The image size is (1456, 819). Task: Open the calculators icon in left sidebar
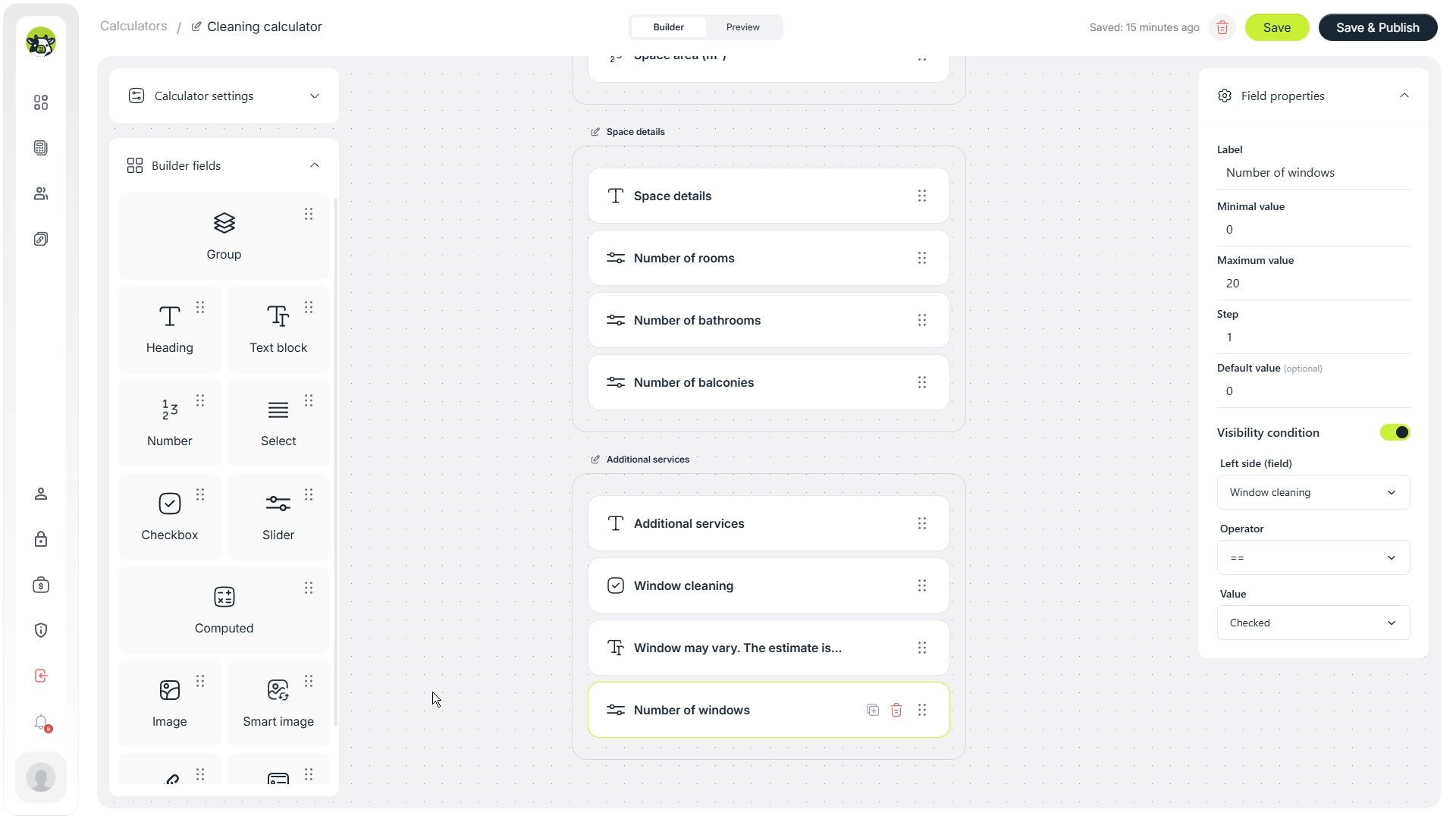pyautogui.click(x=41, y=148)
